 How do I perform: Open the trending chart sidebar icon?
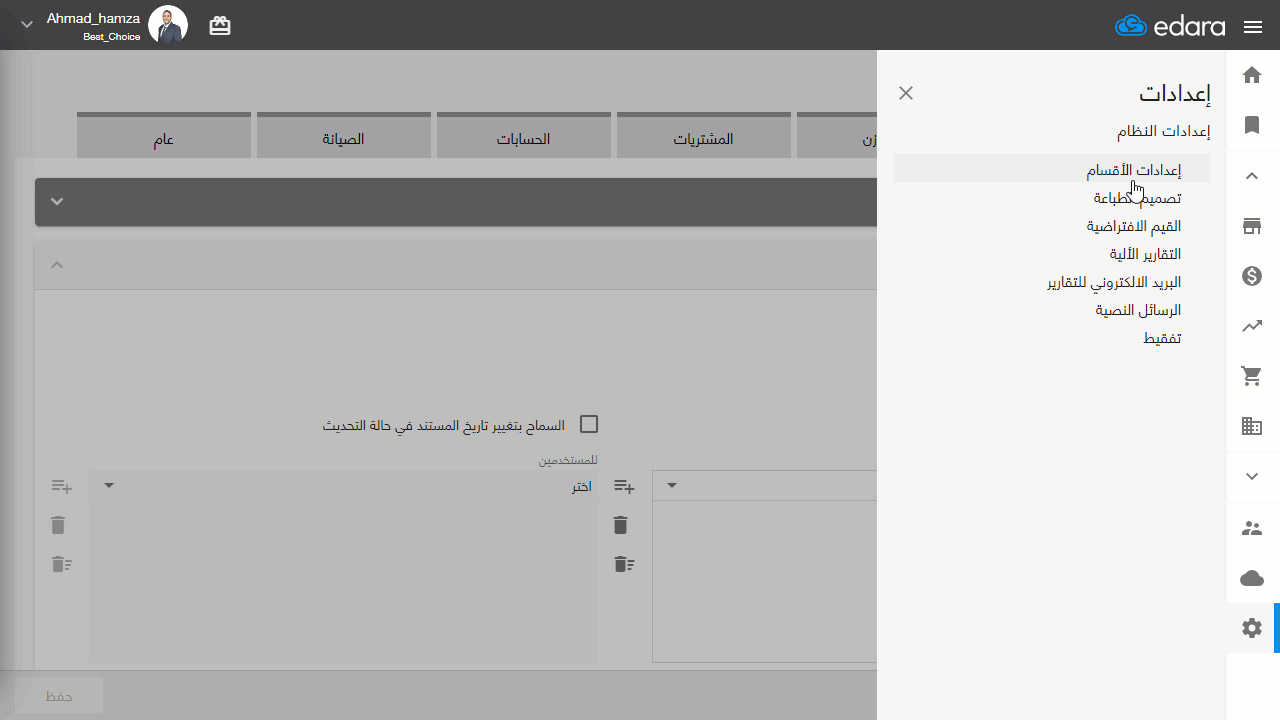[1252, 326]
